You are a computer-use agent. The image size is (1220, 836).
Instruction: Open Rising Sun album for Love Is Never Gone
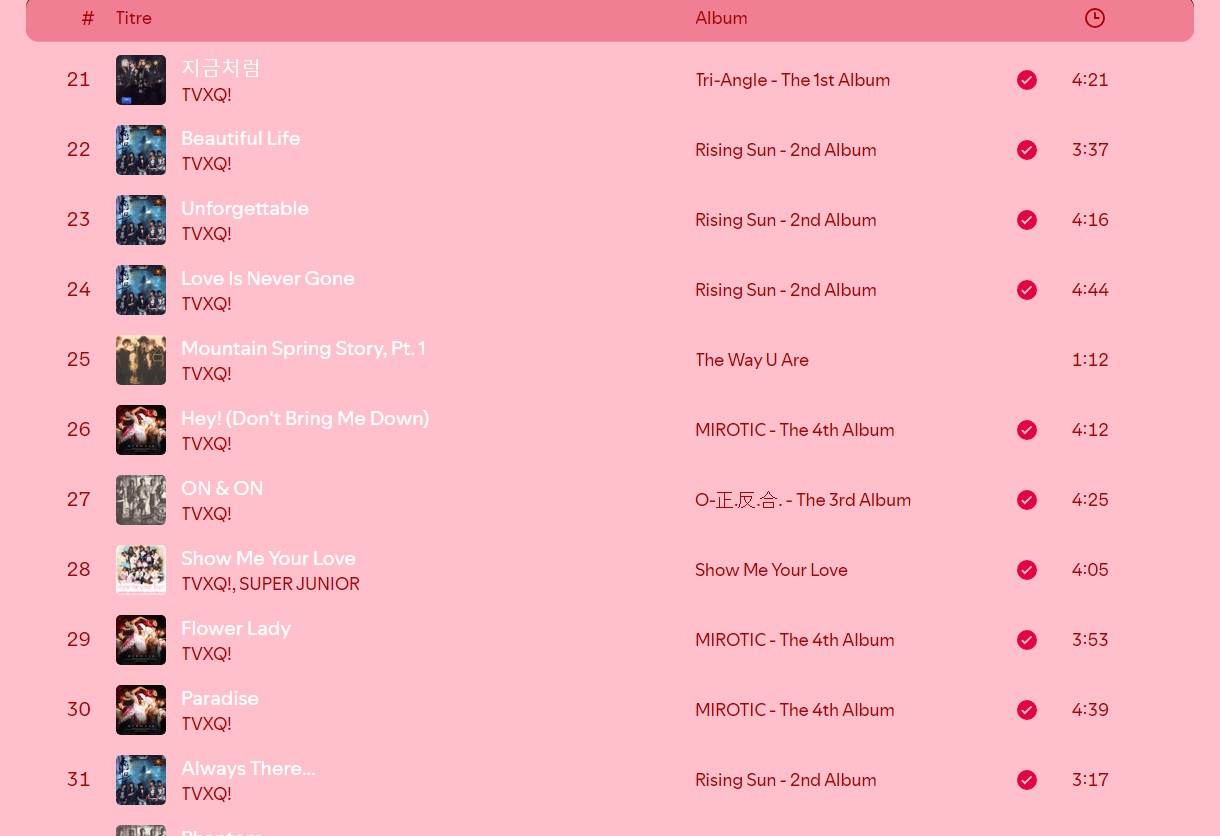pos(786,290)
